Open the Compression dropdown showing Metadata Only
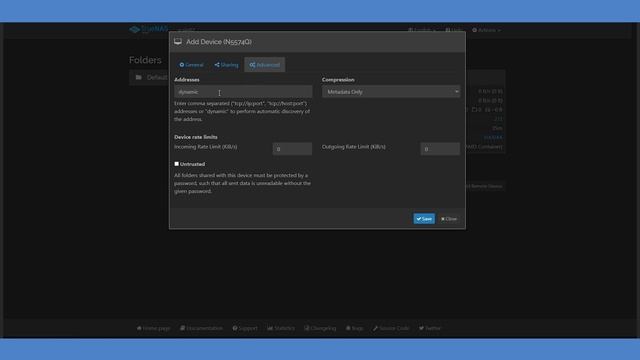The width and height of the screenshot is (640, 360). click(391, 92)
